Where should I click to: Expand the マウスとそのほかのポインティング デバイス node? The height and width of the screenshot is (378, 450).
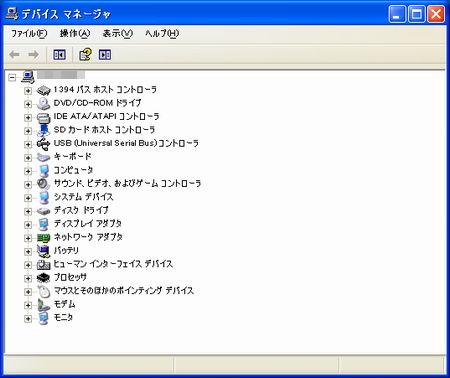[x=28, y=292]
